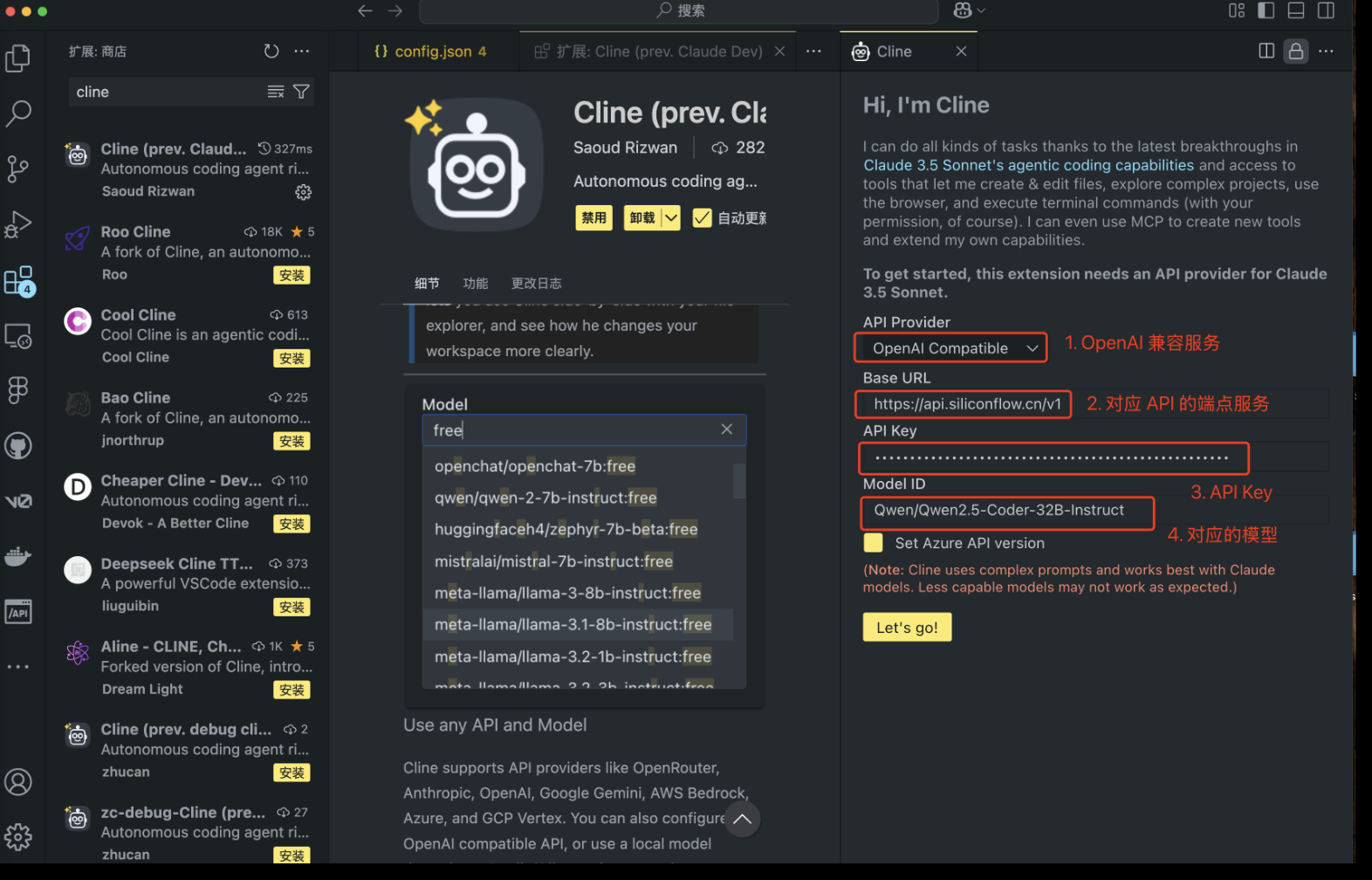This screenshot has height=880, width=1372.
Task: Open the Customize Layout icon
Action: 1237,10
